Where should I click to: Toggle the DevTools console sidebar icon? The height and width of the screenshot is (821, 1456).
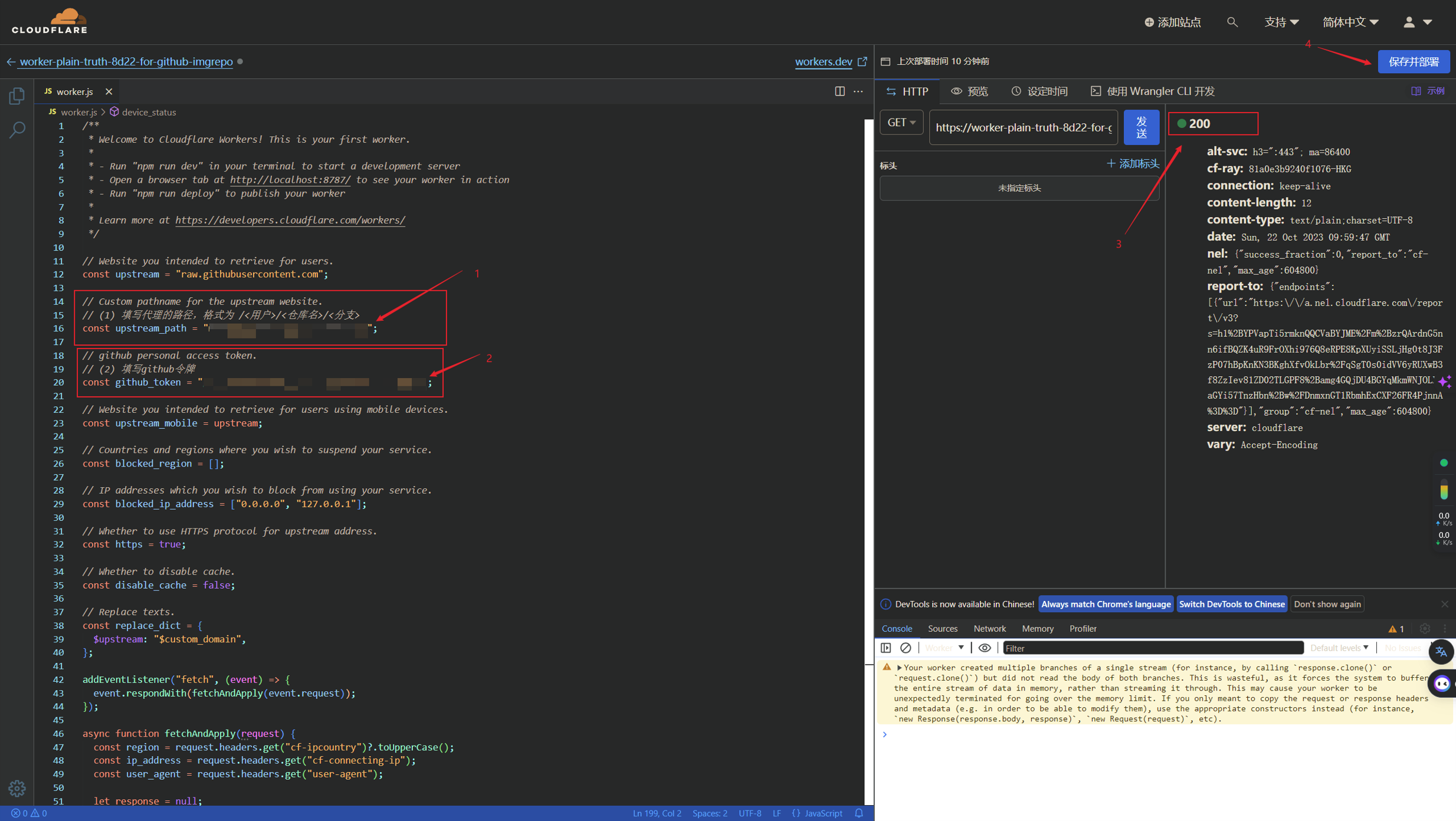(886, 648)
